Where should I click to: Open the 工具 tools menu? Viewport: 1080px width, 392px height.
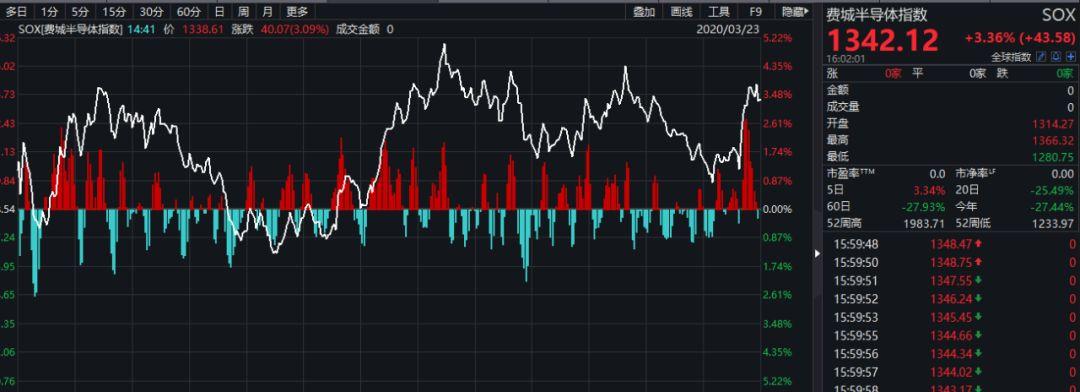(718, 12)
